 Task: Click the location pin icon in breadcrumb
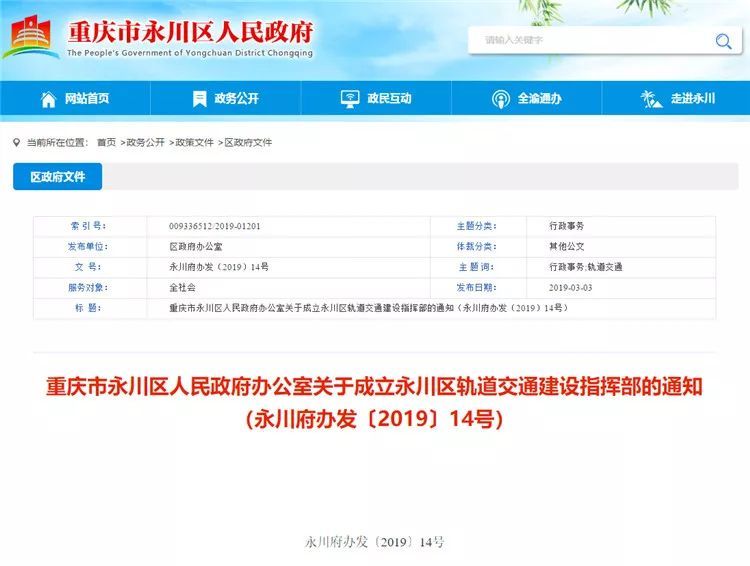[17, 143]
